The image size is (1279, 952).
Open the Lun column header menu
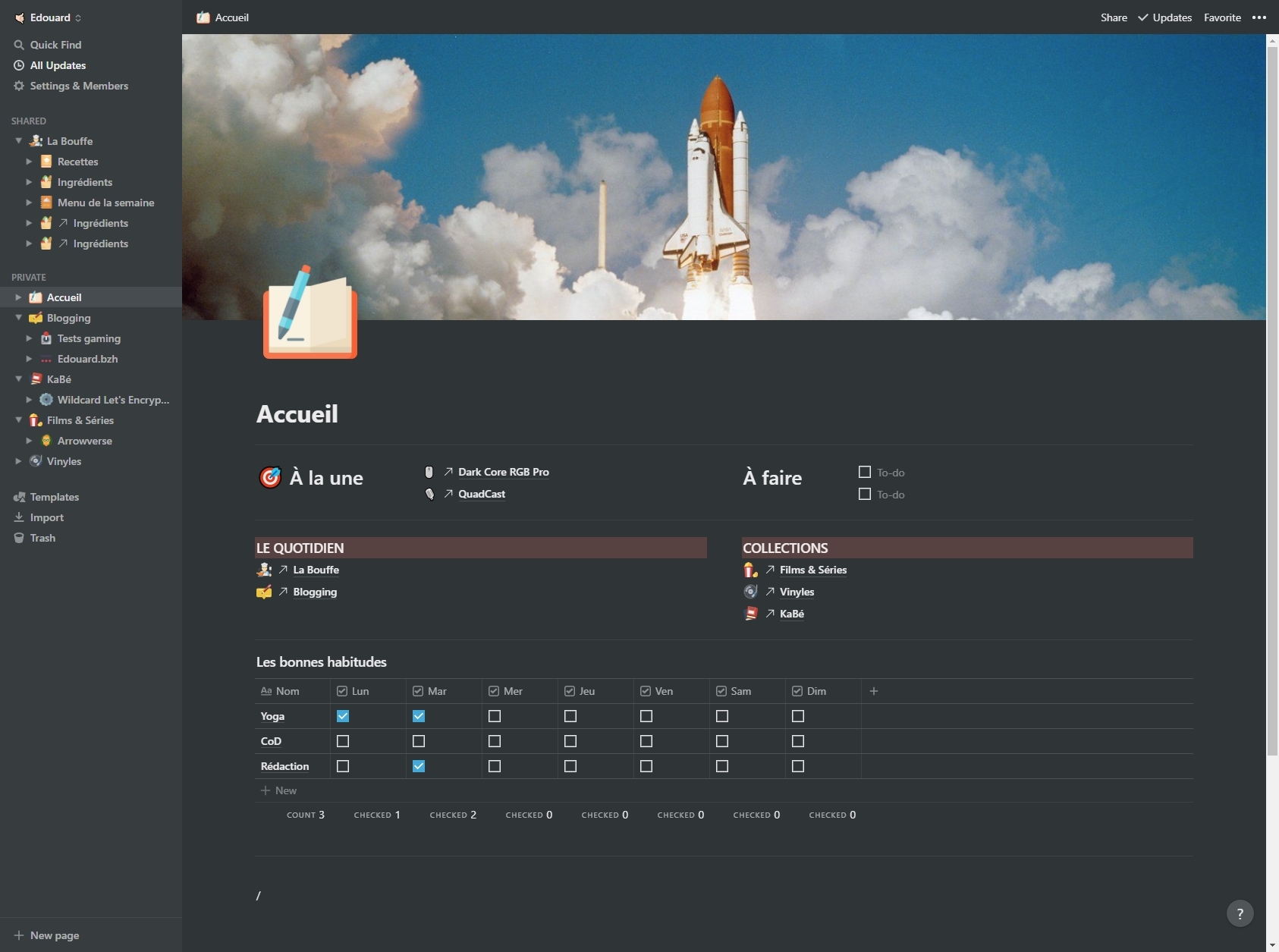[x=368, y=691]
